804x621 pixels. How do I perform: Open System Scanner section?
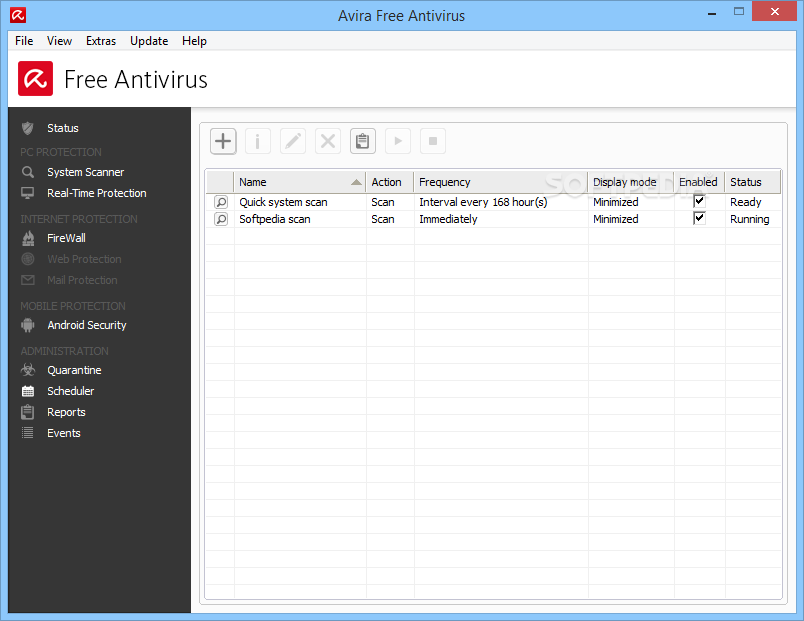[86, 172]
